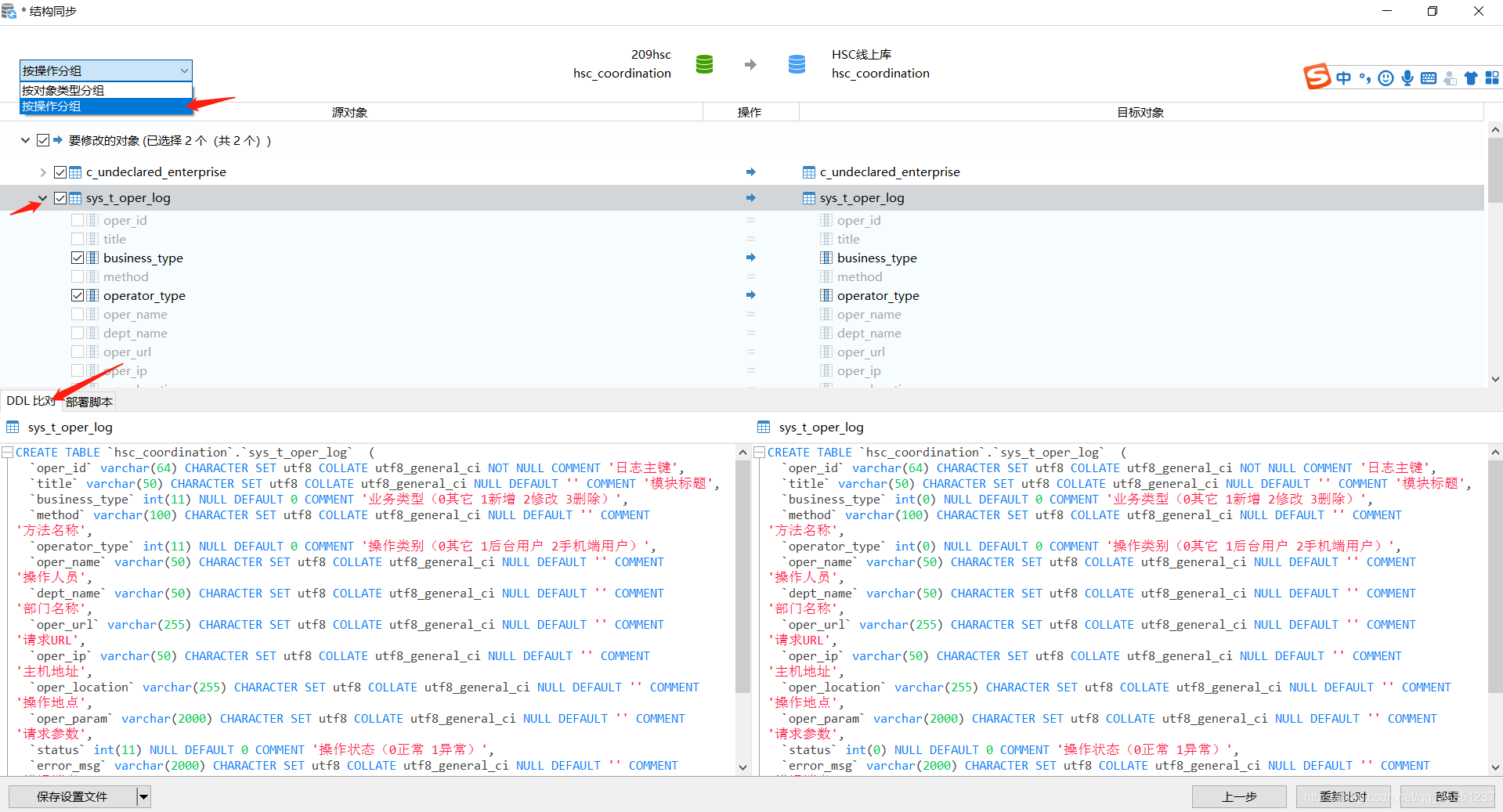
Task: Click the operation arrow for c_undeclared_enterprise row
Action: (x=750, y=172)
